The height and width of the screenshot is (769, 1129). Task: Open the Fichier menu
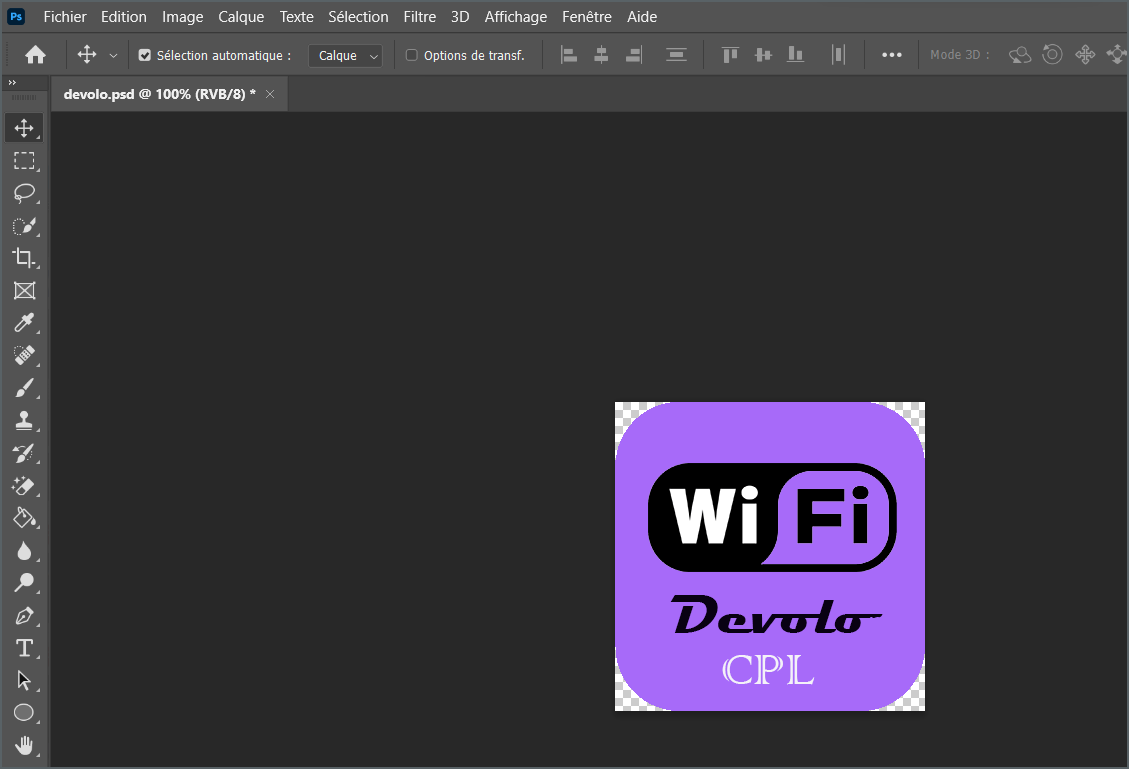[65, 17]
